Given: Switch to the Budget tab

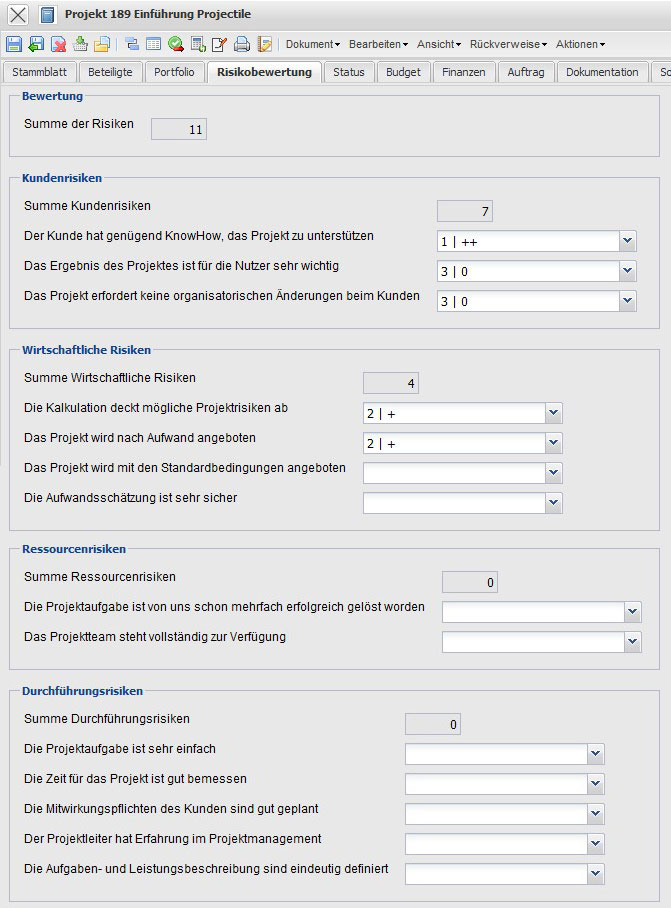Looking at the screenshot, I should tap(403, 72).
